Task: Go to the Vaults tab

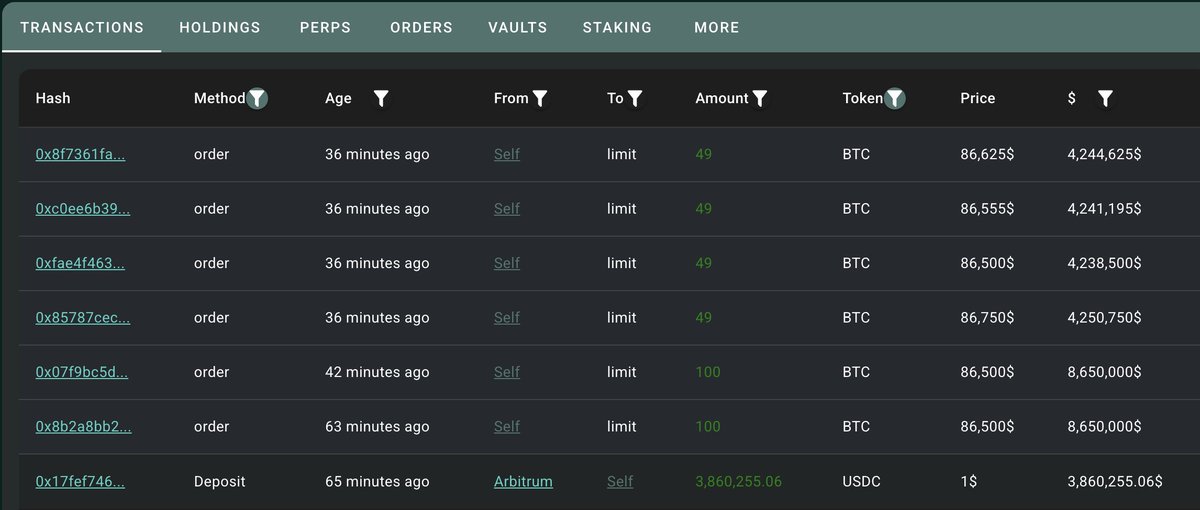Action: [517, 28]
